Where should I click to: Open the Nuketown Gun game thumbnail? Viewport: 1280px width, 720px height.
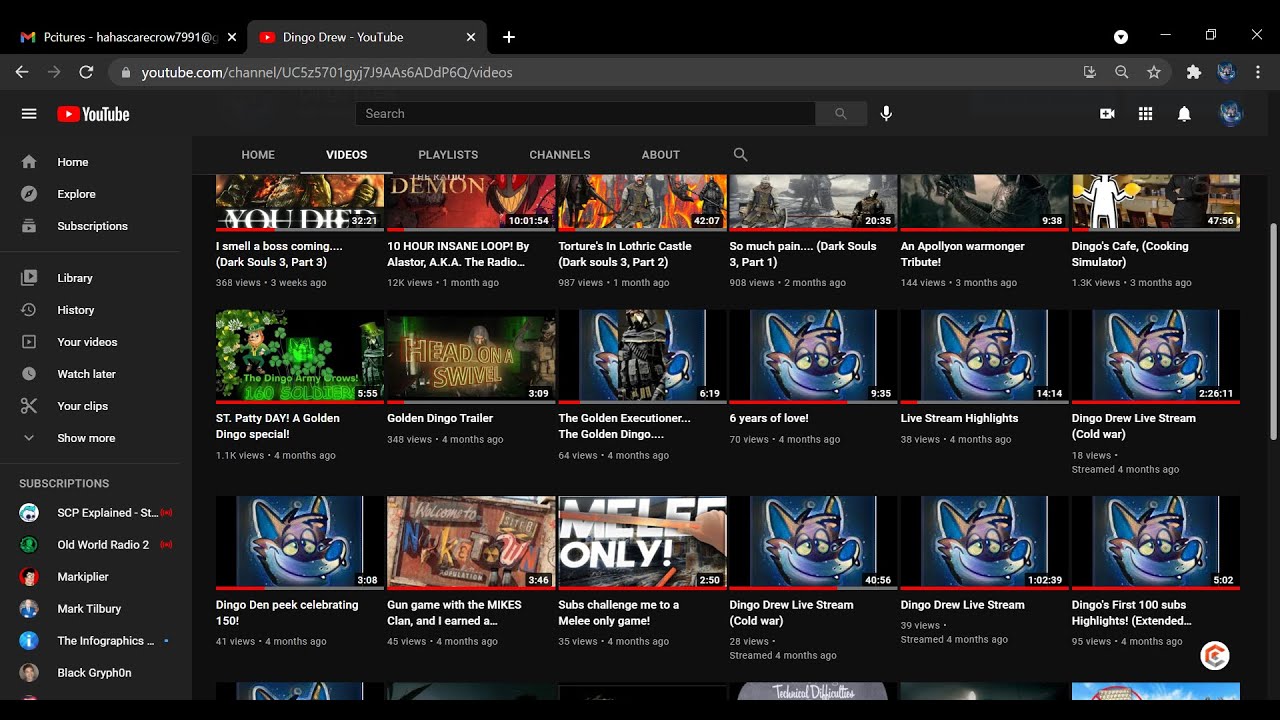471,543
